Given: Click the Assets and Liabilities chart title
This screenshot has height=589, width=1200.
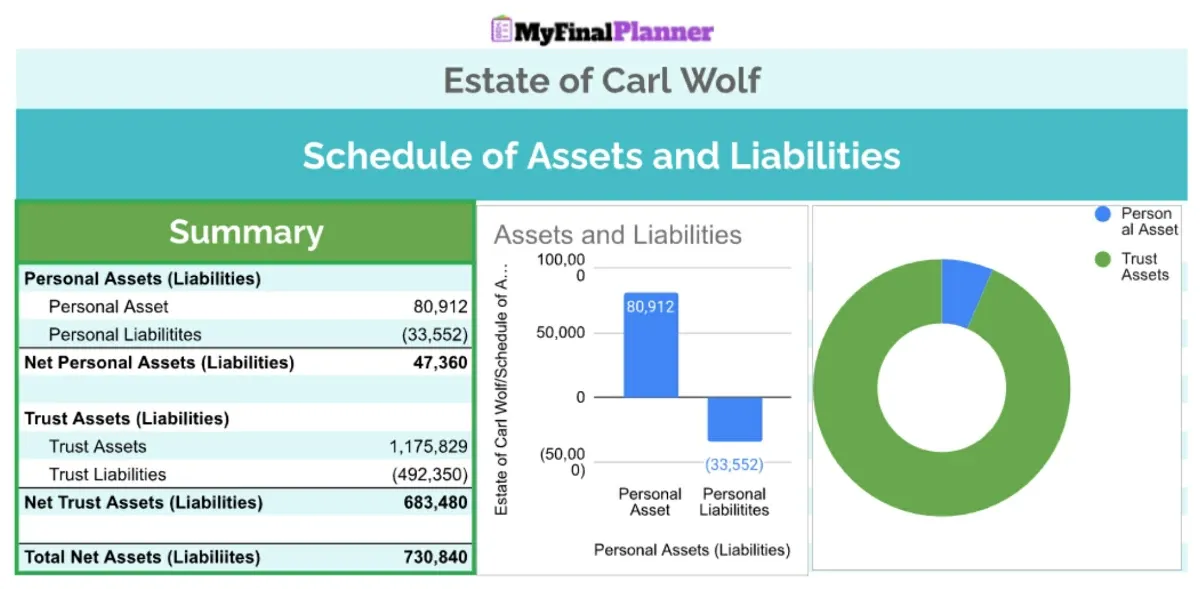Looking at the screenshot, I should [618, 235].
